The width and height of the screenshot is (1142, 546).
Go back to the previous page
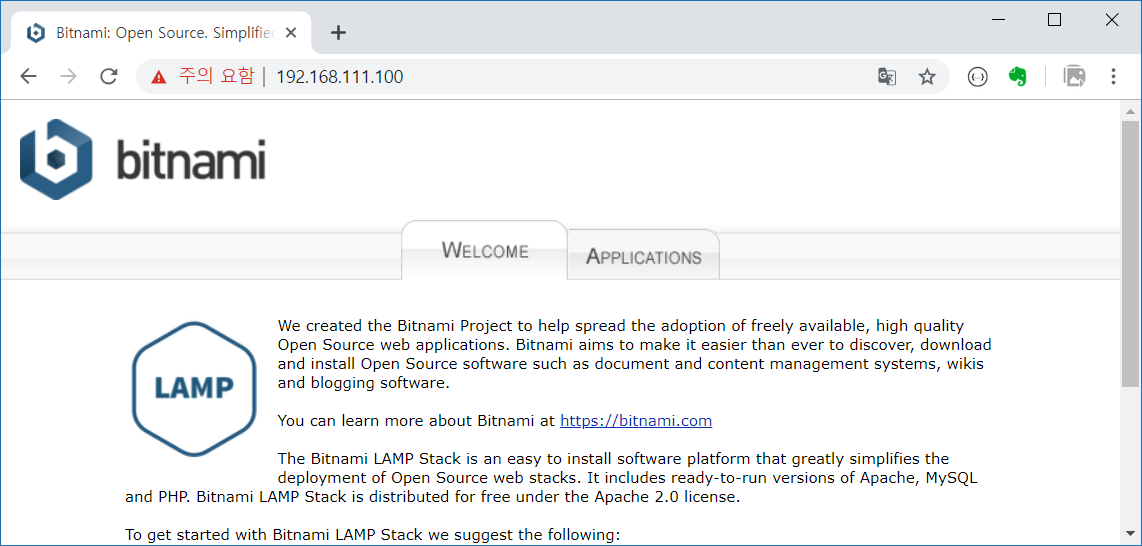(x=28, y=76)
